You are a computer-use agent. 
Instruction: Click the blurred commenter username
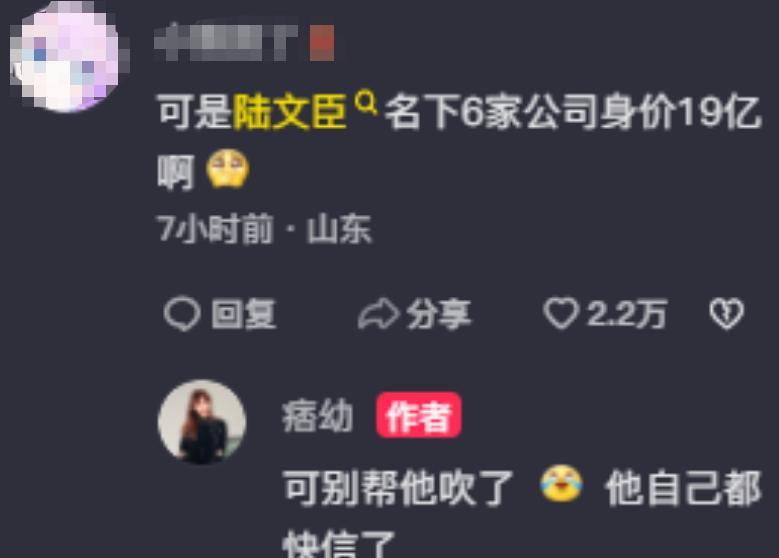(x=226, y=42)
